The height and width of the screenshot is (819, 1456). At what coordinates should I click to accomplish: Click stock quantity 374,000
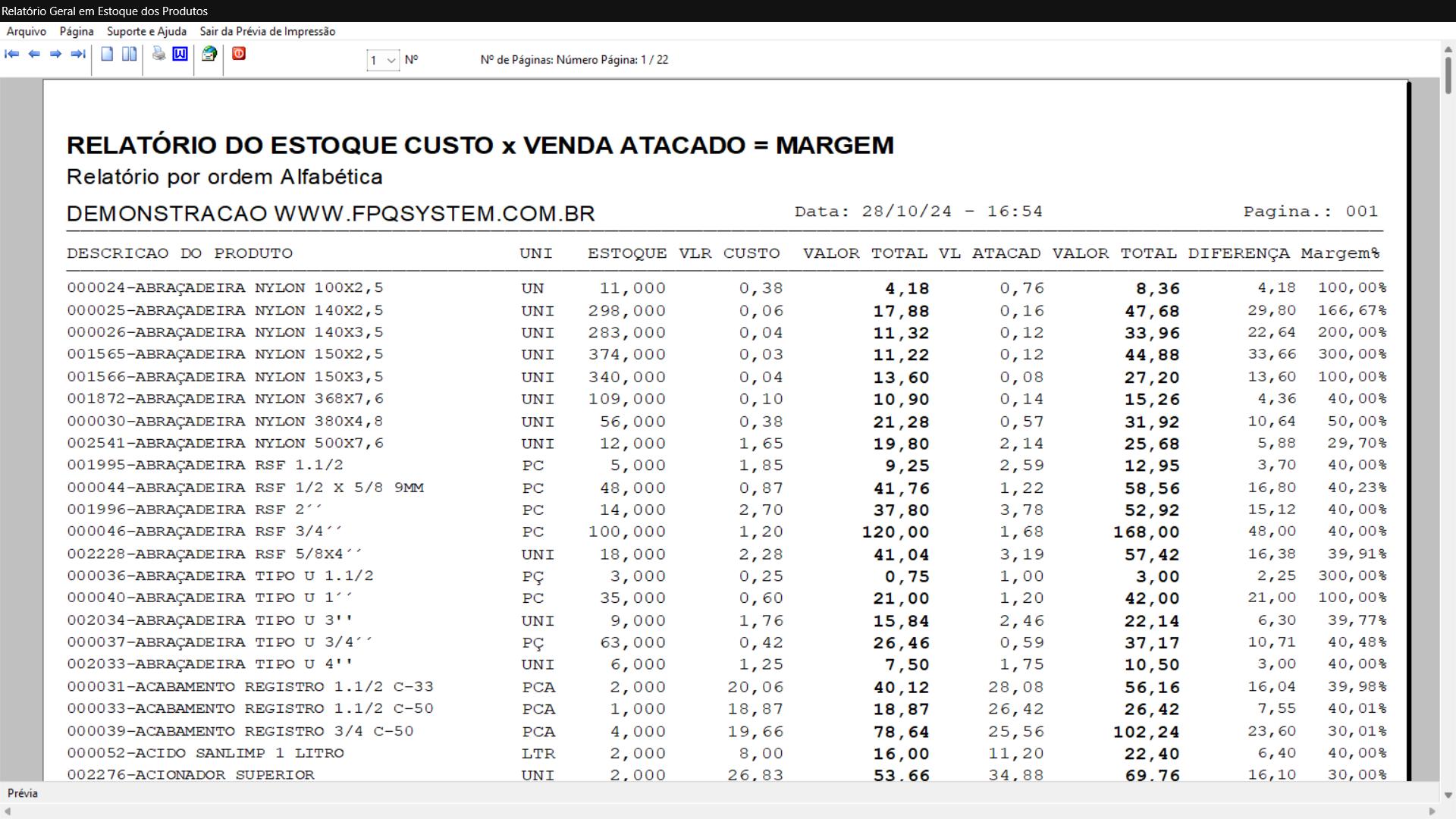(x=627, y=355)
